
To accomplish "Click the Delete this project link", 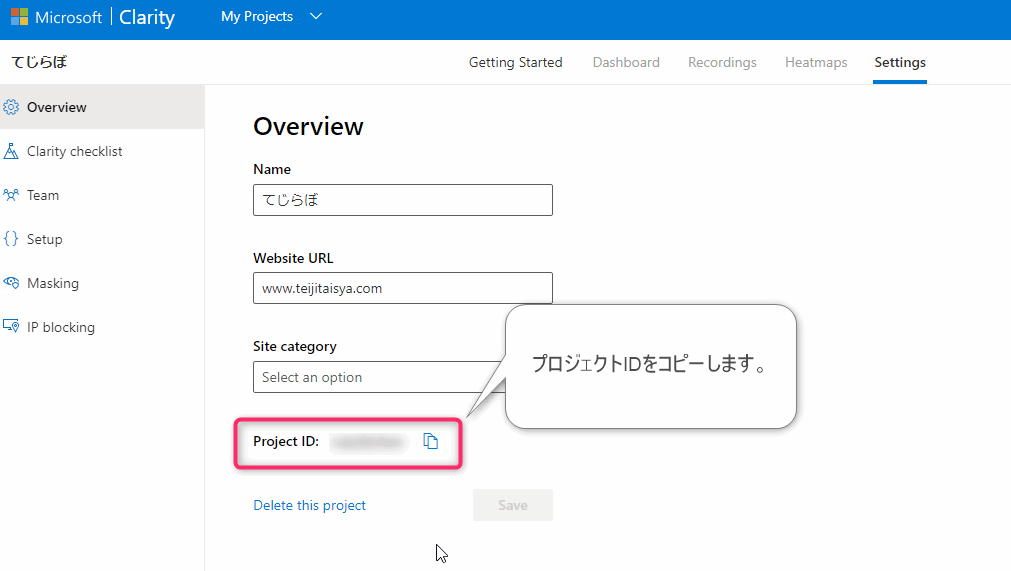I will coord(309,505).
